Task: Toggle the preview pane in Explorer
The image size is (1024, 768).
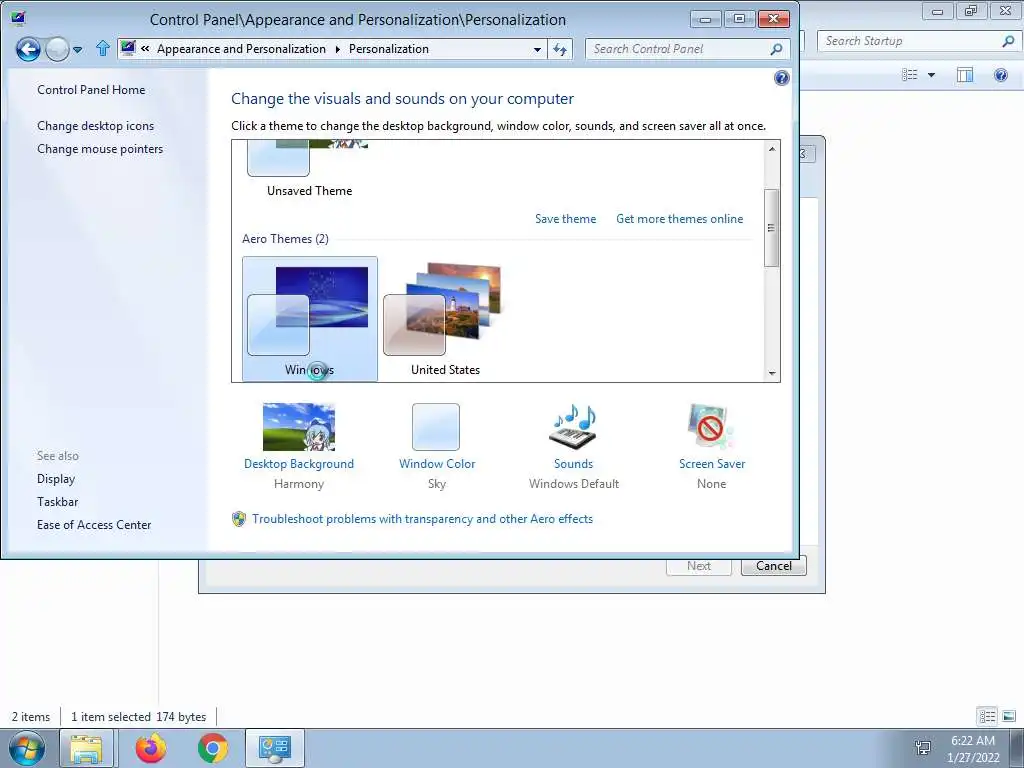Action: [965, 75]
